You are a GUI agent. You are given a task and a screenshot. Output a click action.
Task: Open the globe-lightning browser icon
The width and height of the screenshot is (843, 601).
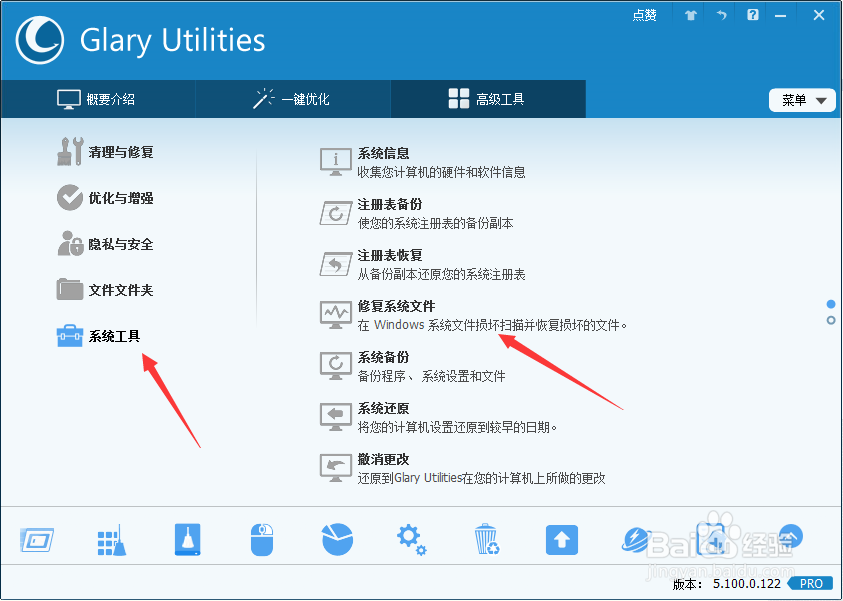[x=637, y=540]
